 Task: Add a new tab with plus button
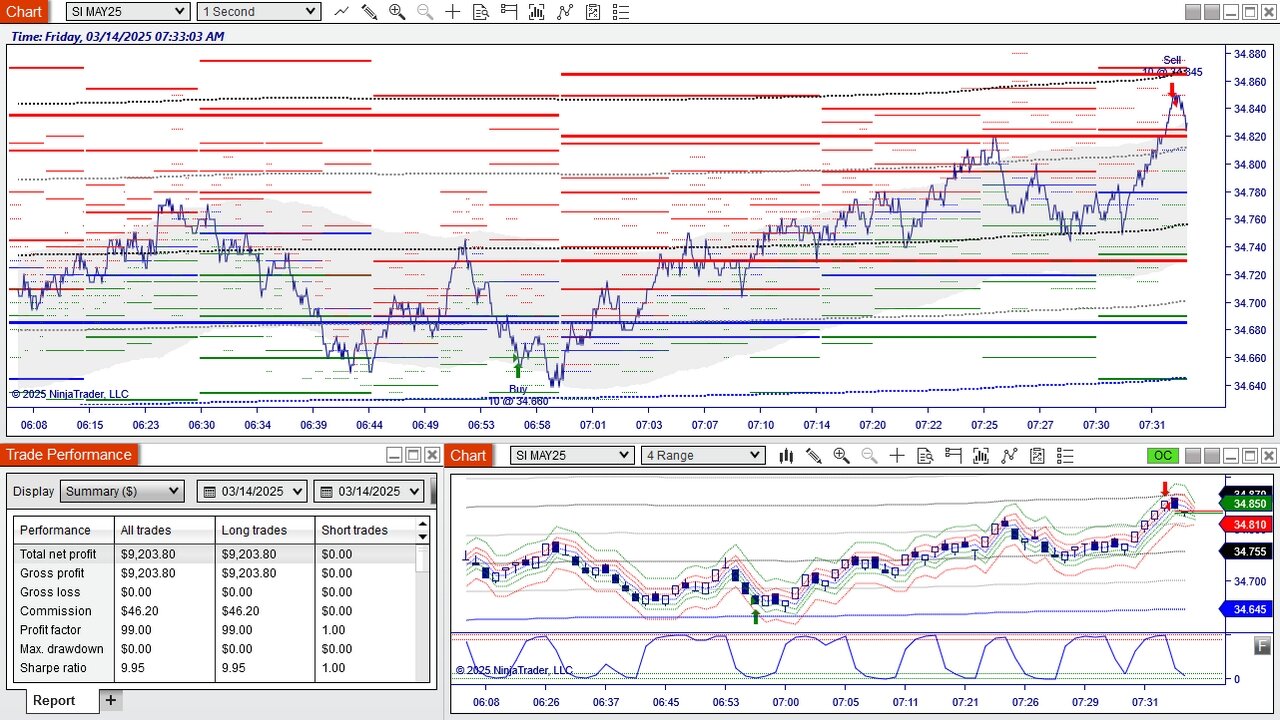coord(111,700)
